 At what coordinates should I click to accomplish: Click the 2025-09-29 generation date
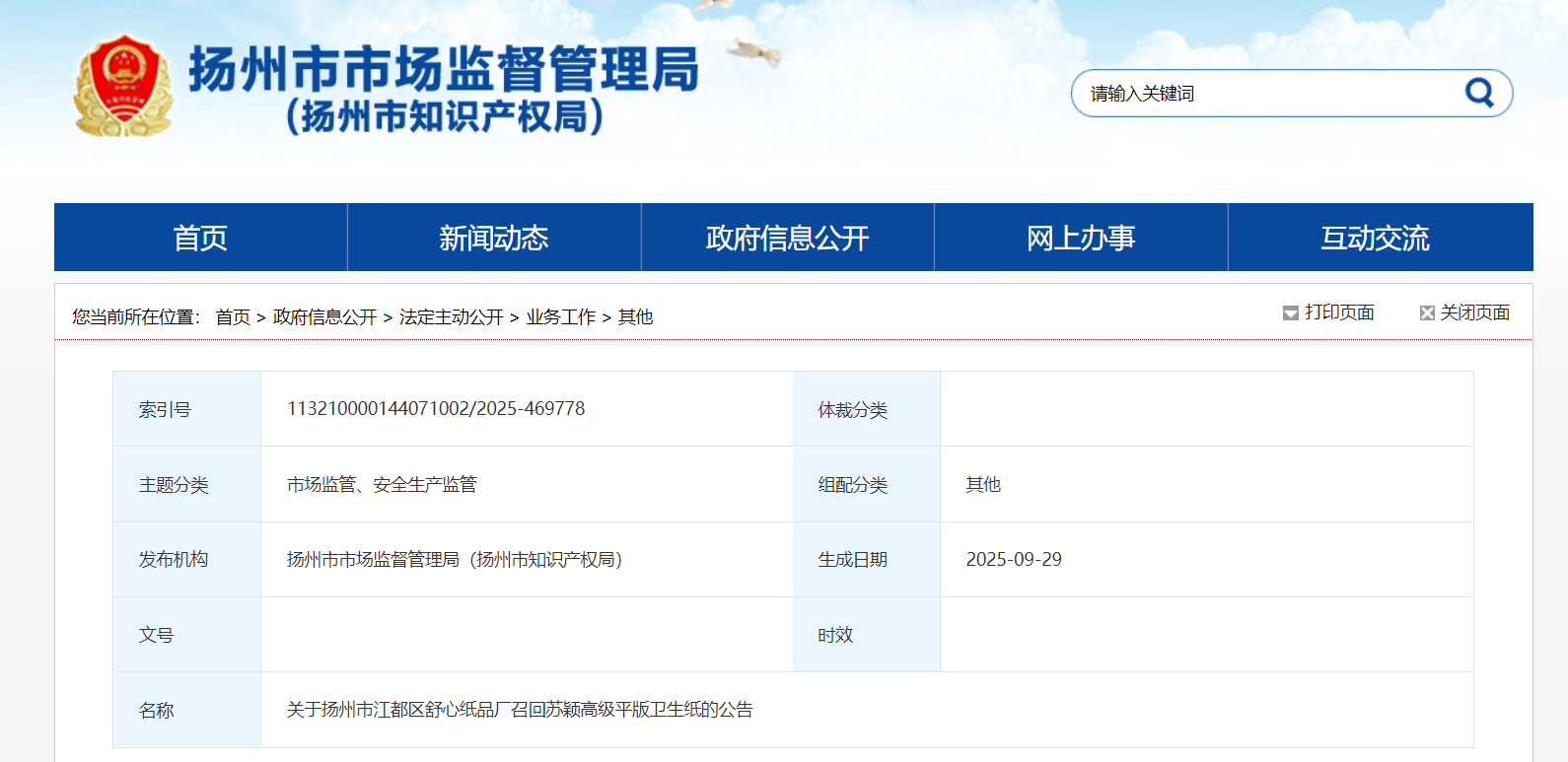coord(1013,560)
